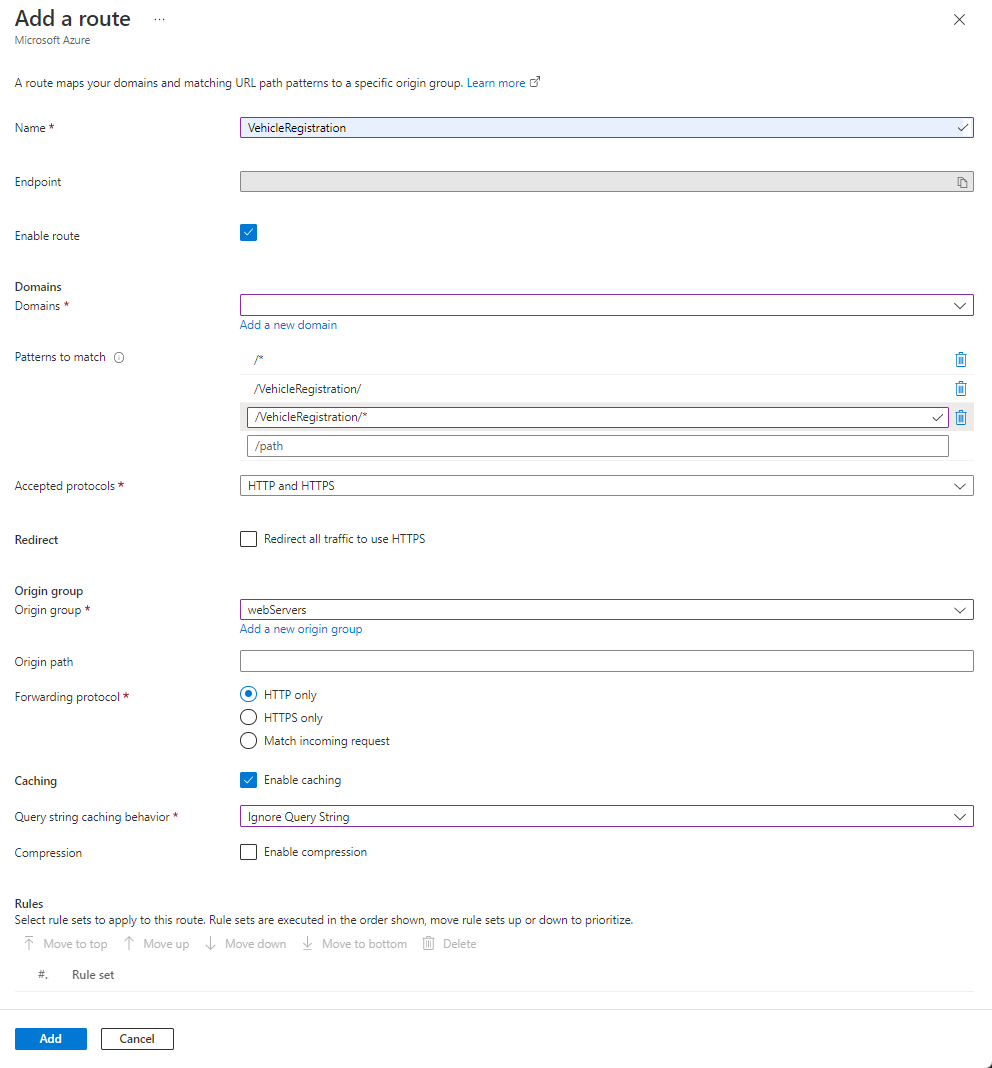The image size is (992, 1068).
Task: Delete the /* pattern row
Action: coord(961,360)
